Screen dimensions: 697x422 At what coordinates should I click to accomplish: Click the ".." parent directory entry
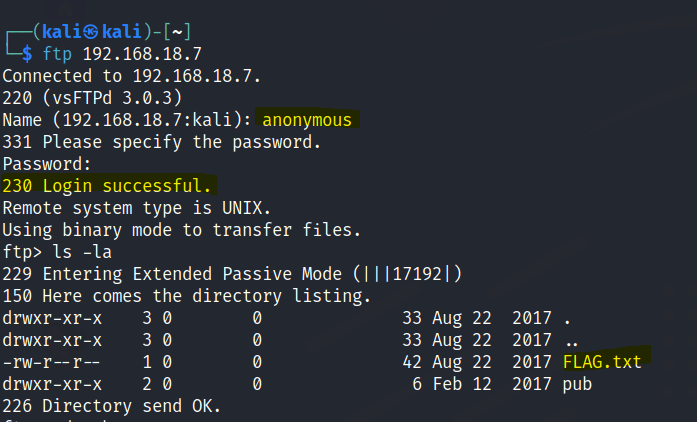572,340
